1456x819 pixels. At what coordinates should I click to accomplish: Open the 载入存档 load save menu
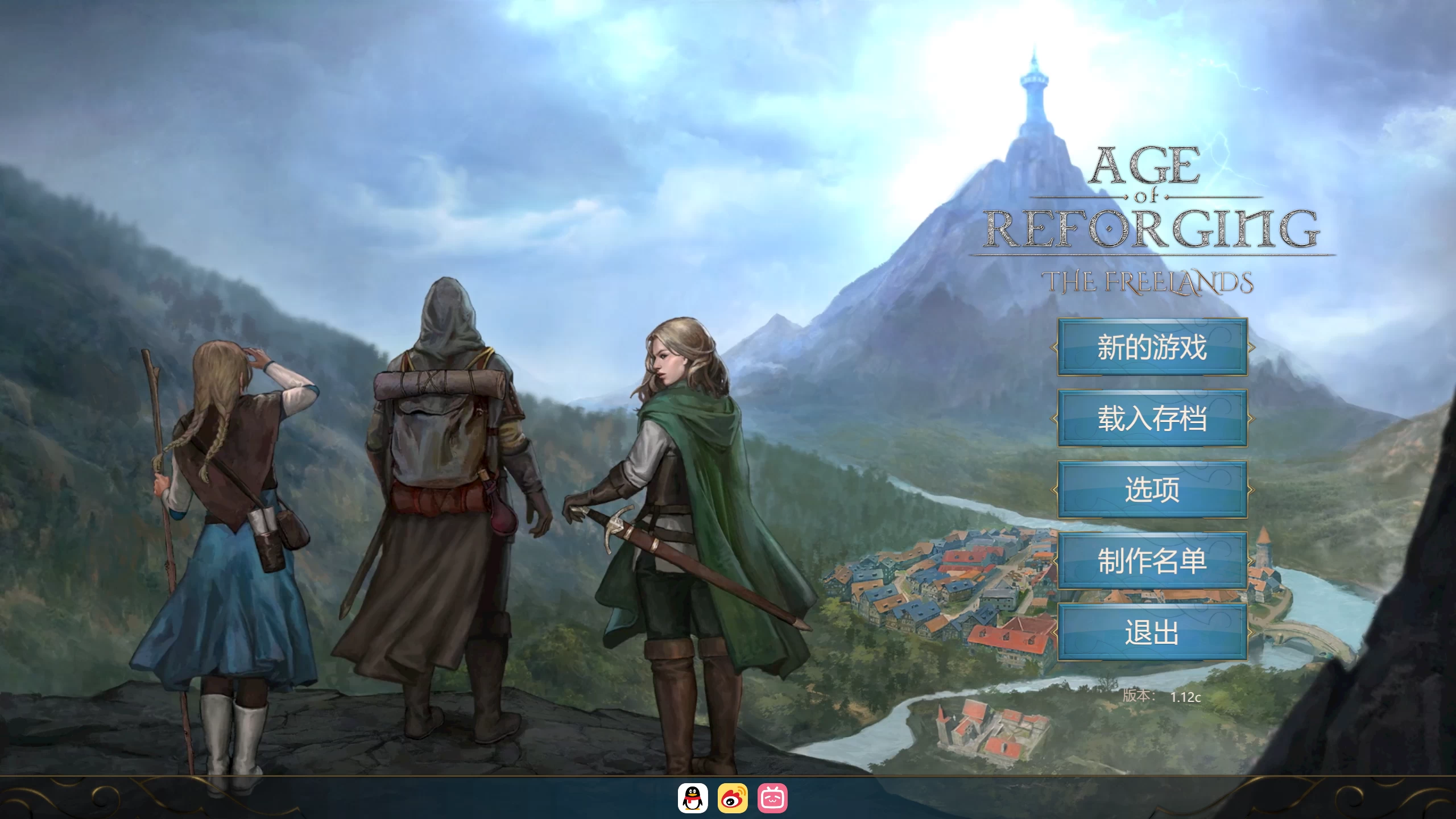1152,418
